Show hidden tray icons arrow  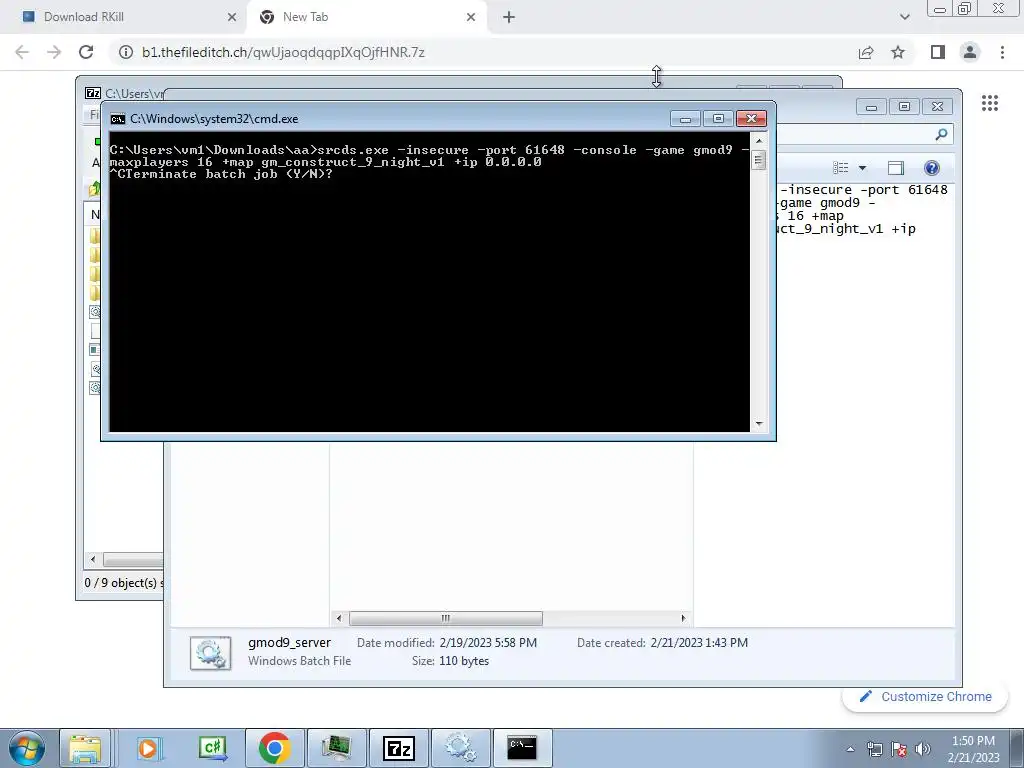click(x=850, y=749)
